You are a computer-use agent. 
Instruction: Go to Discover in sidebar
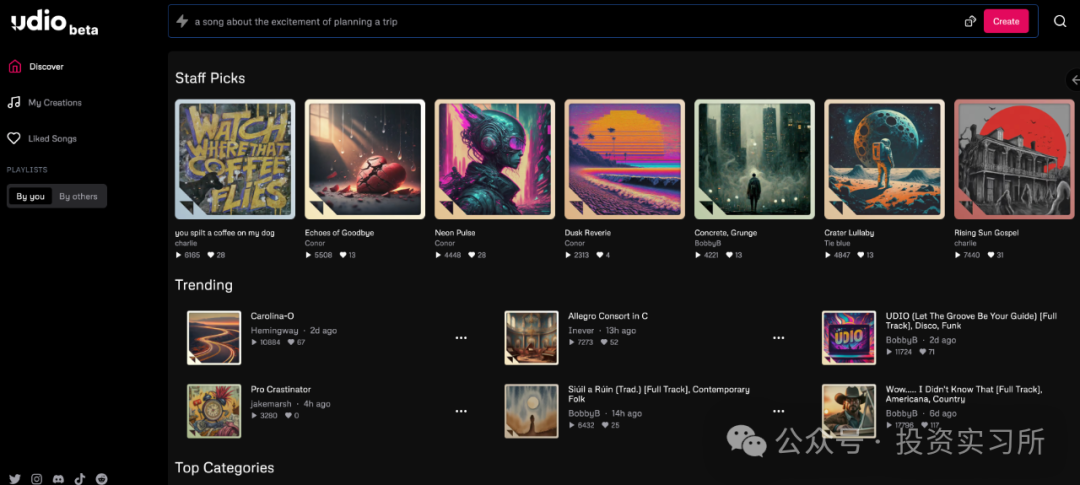[x=45, y=67]
